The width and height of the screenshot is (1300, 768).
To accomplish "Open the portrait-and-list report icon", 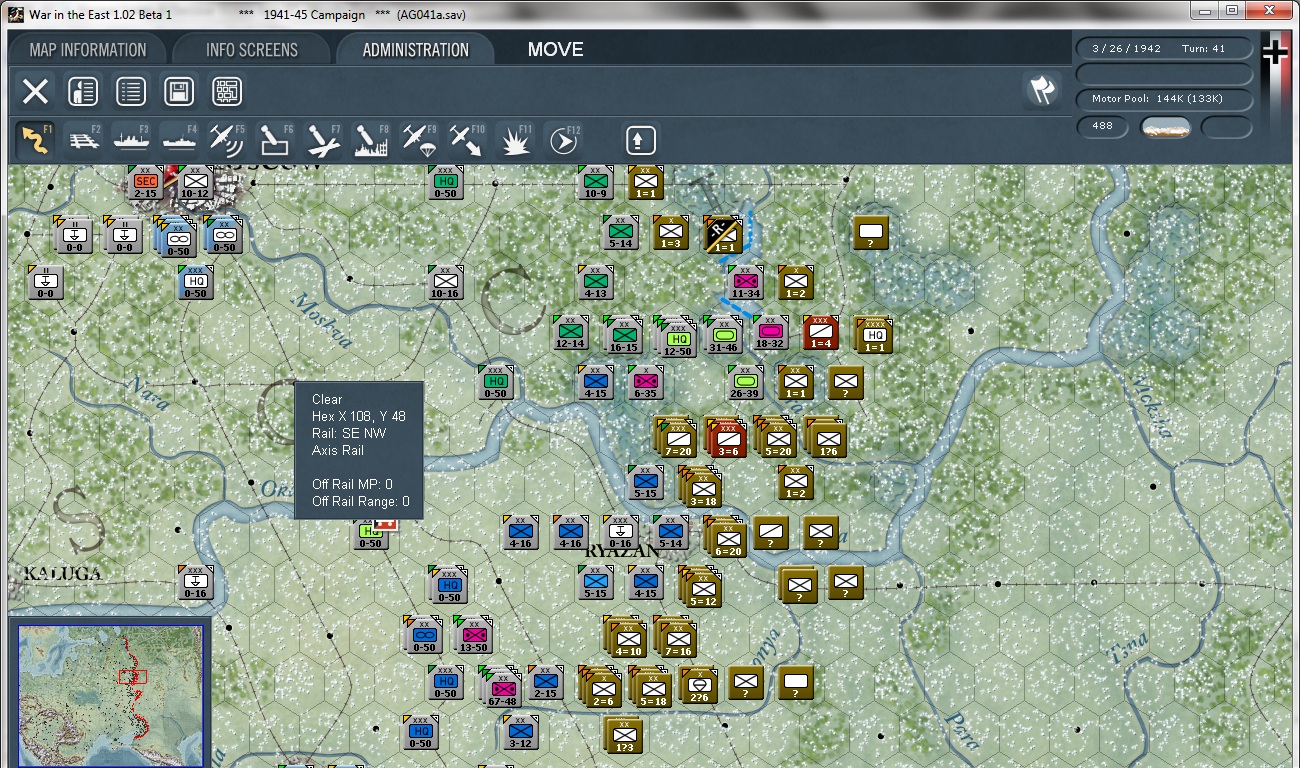I will tap(83, 92).
